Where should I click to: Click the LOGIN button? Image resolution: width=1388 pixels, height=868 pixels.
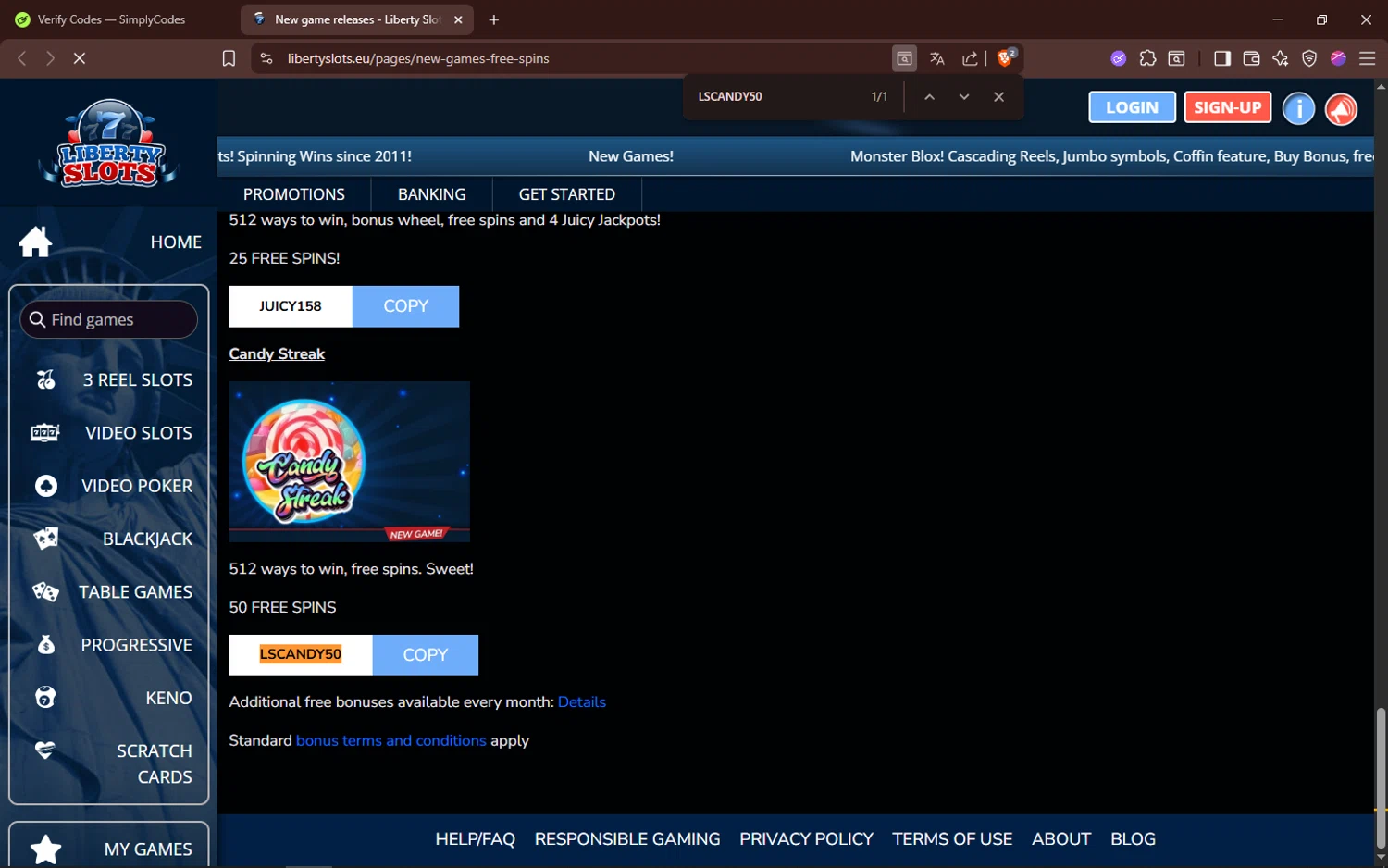coord(1132,107)
